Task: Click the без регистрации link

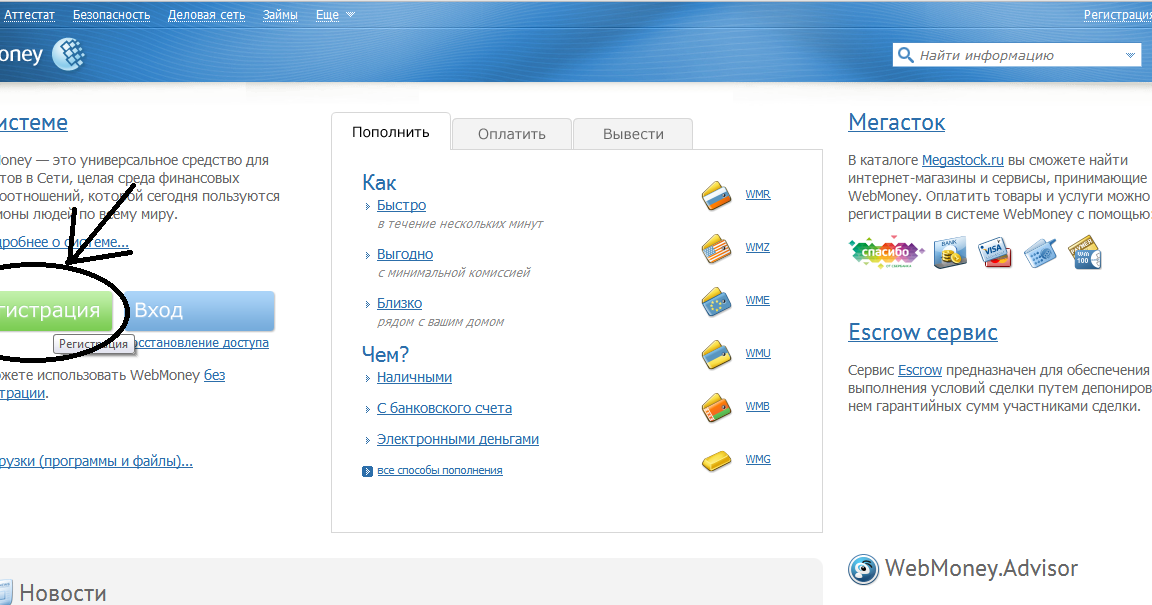Action: (215, 375)
